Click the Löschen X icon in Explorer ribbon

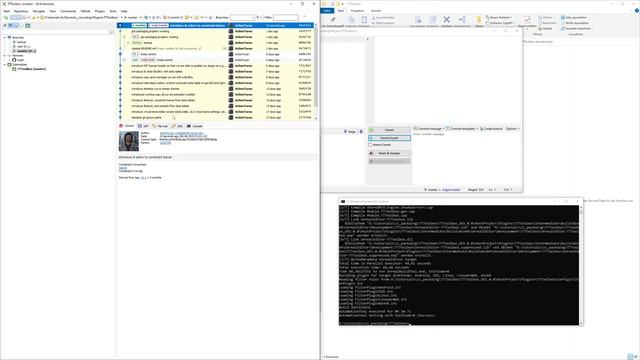(x=447, y=19)
